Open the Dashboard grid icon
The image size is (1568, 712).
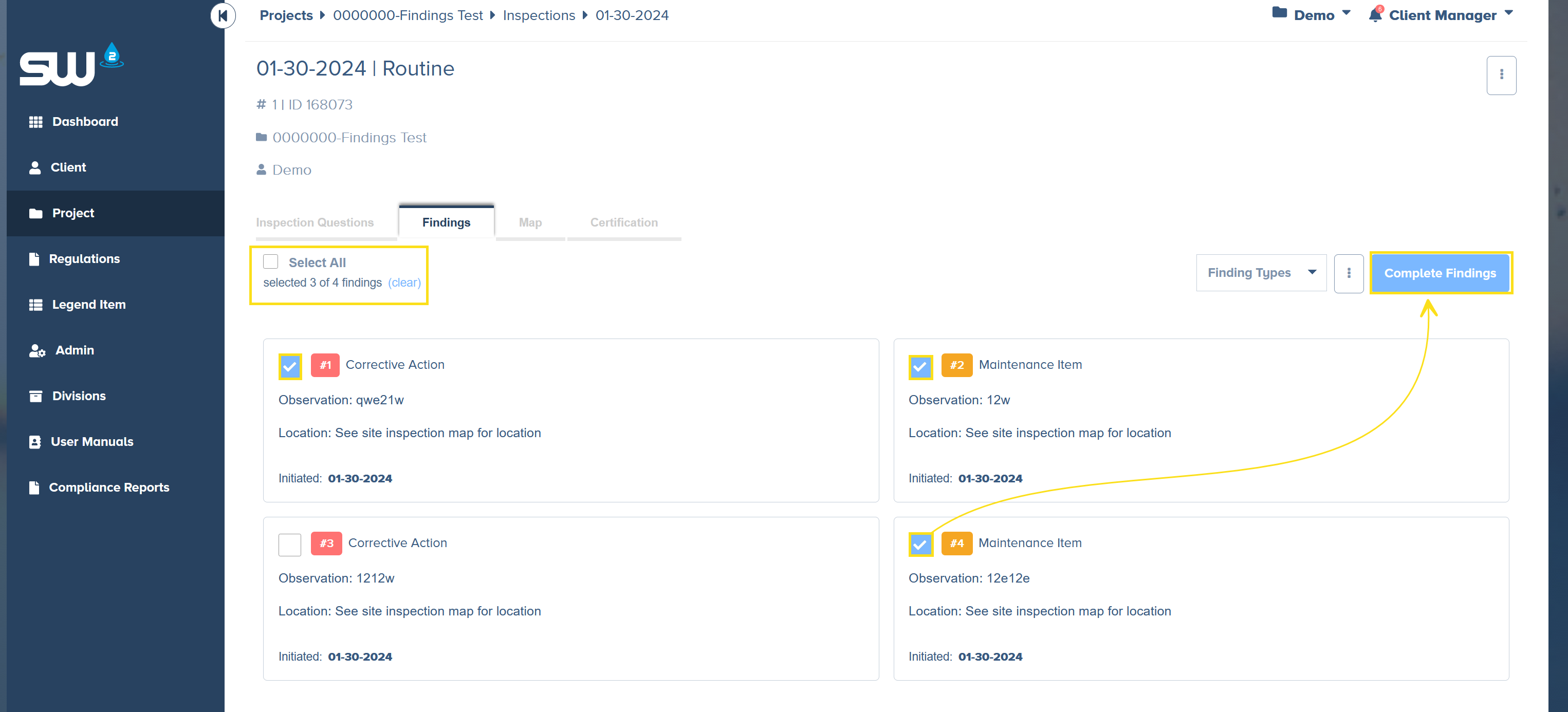36,122
